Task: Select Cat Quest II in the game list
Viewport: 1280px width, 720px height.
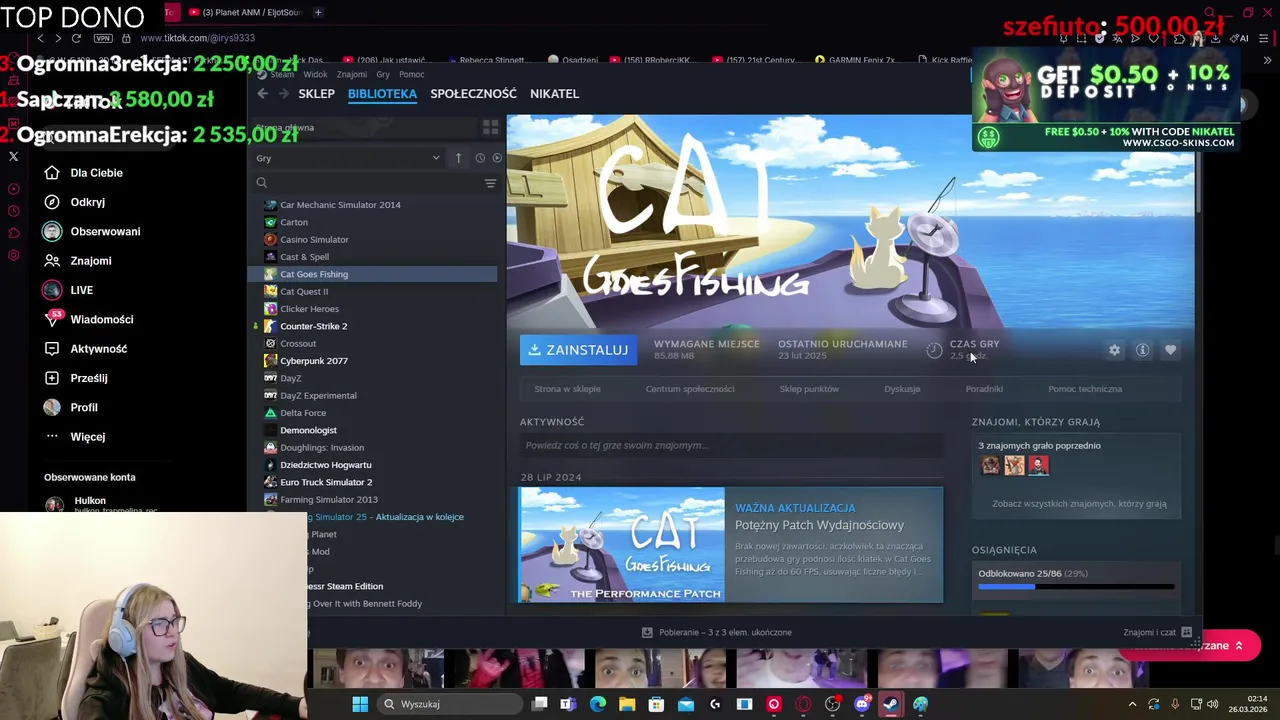Action: click(x=304, y=292)
